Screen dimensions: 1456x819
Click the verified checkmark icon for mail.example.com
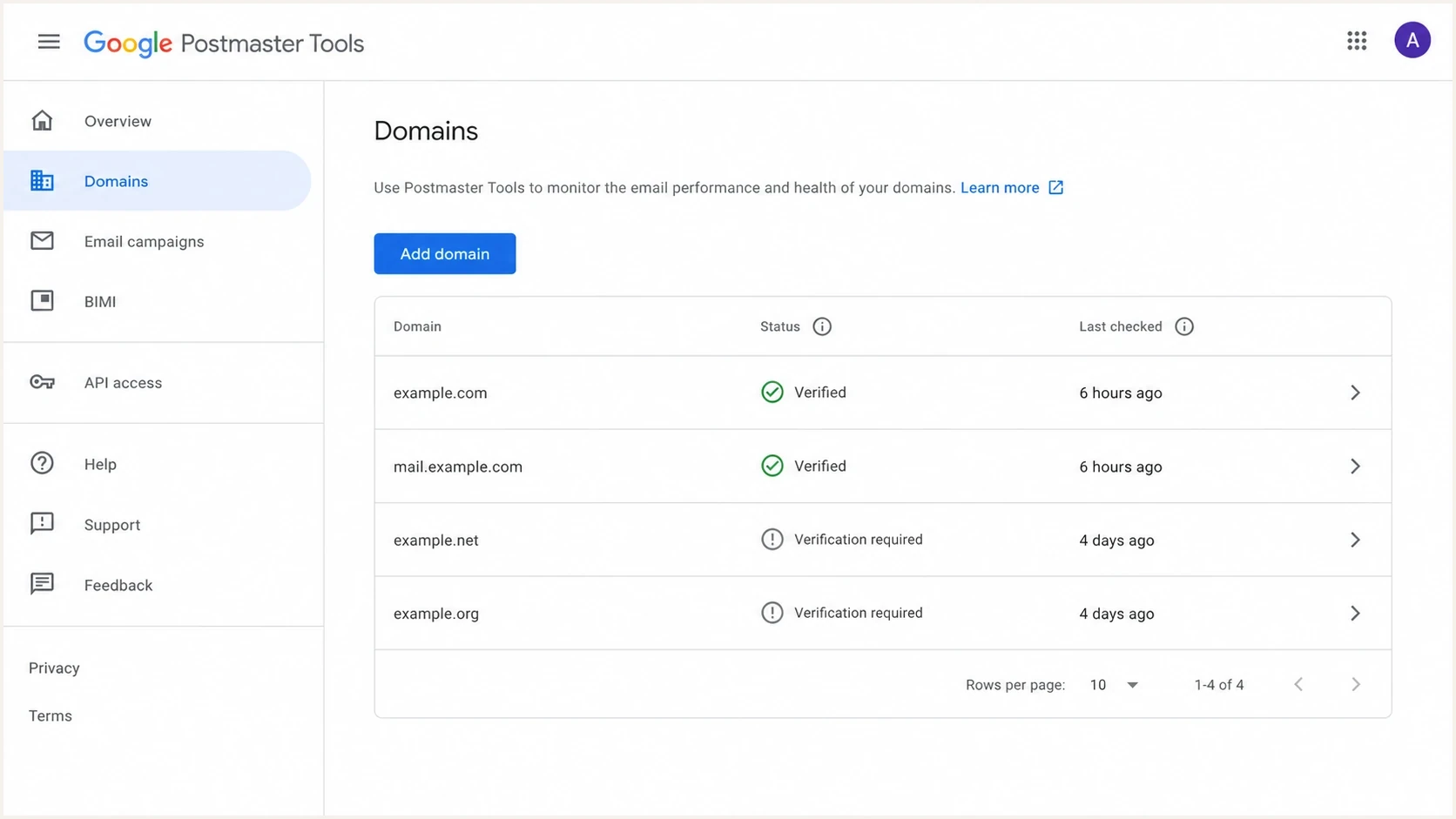pos(772,466)
